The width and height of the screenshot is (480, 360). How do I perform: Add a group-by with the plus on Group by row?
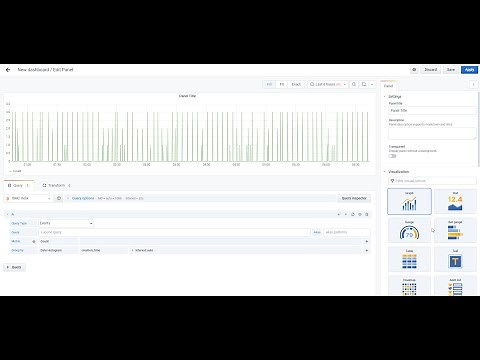pos(367,250)
